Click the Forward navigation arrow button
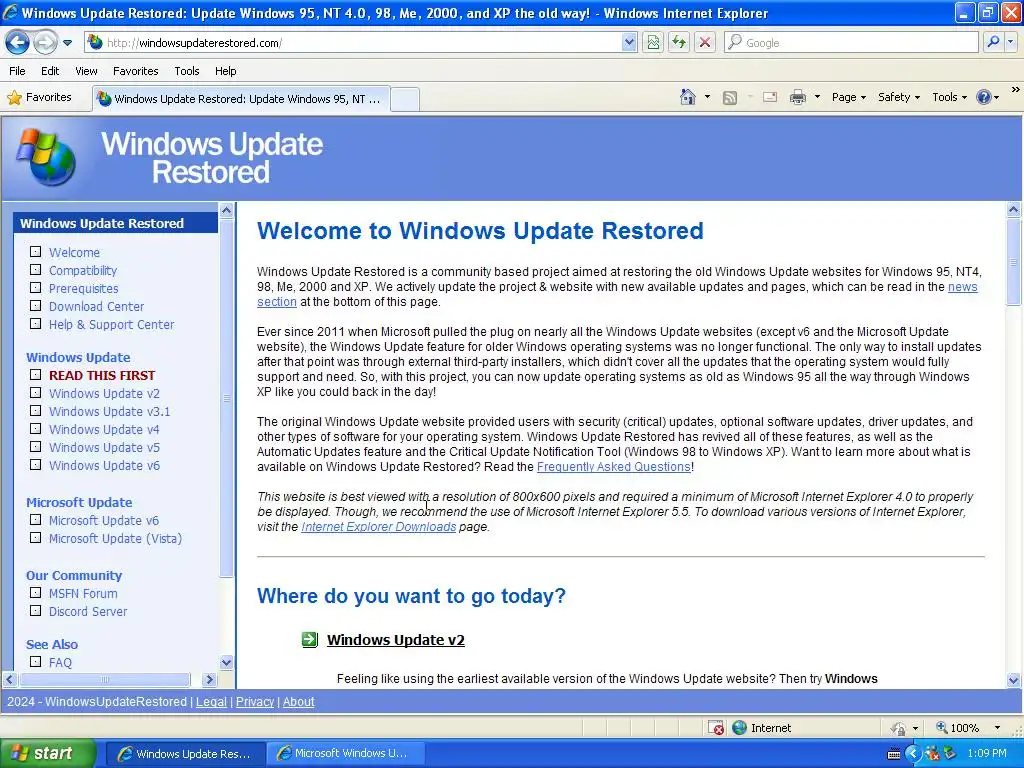1024x768 pixels. tap(44, 43)
